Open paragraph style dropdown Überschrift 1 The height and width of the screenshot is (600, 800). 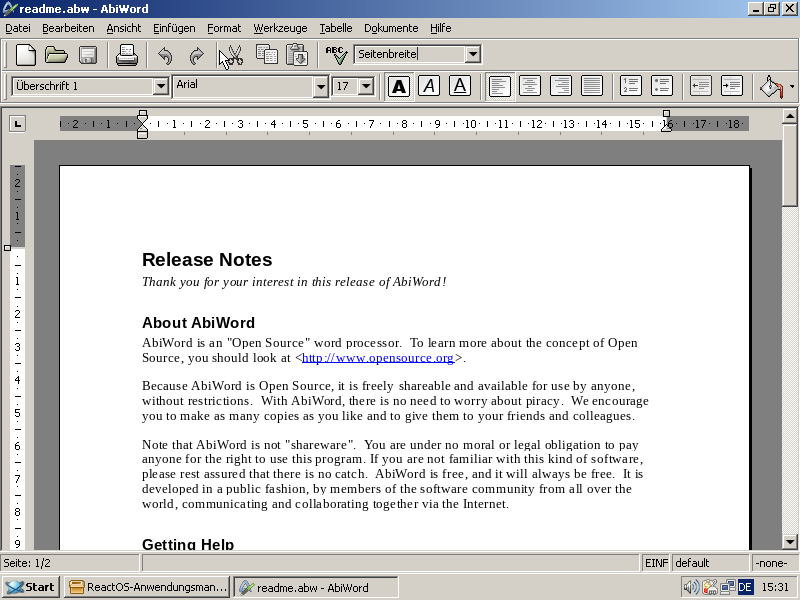161,86
